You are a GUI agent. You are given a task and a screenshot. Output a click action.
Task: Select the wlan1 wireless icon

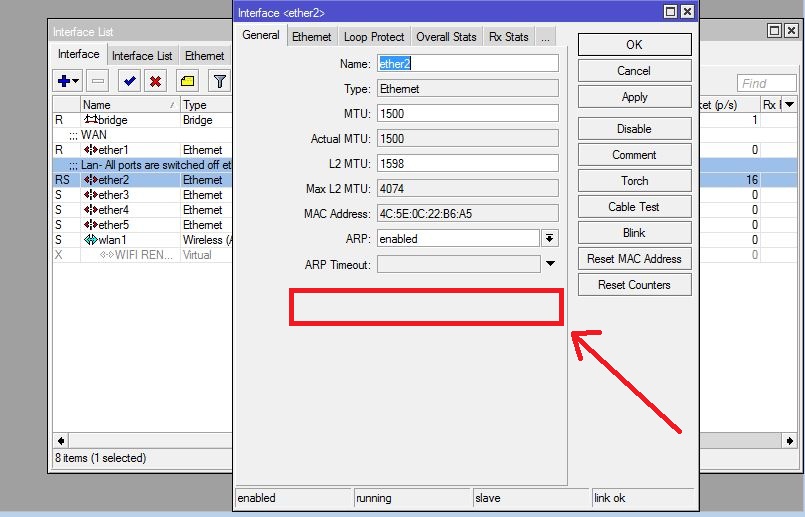click(x=91, y=240)
